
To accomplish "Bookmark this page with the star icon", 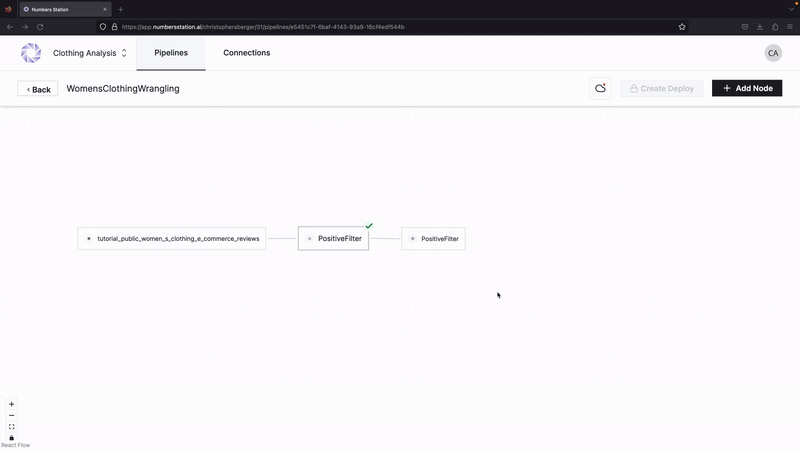I will [682, 27].
